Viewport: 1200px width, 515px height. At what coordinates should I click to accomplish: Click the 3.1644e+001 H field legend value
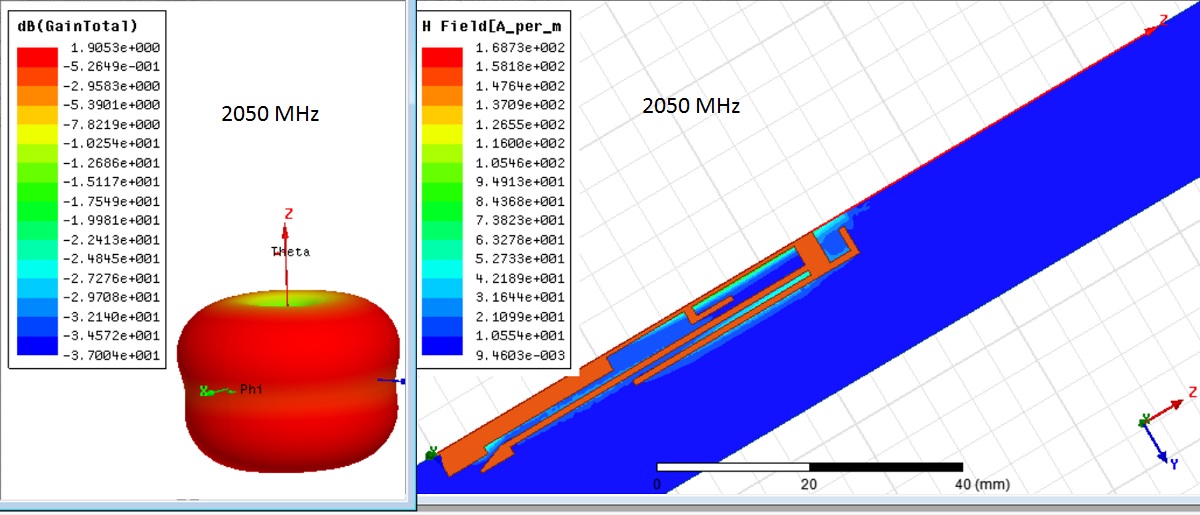point(521,297)
